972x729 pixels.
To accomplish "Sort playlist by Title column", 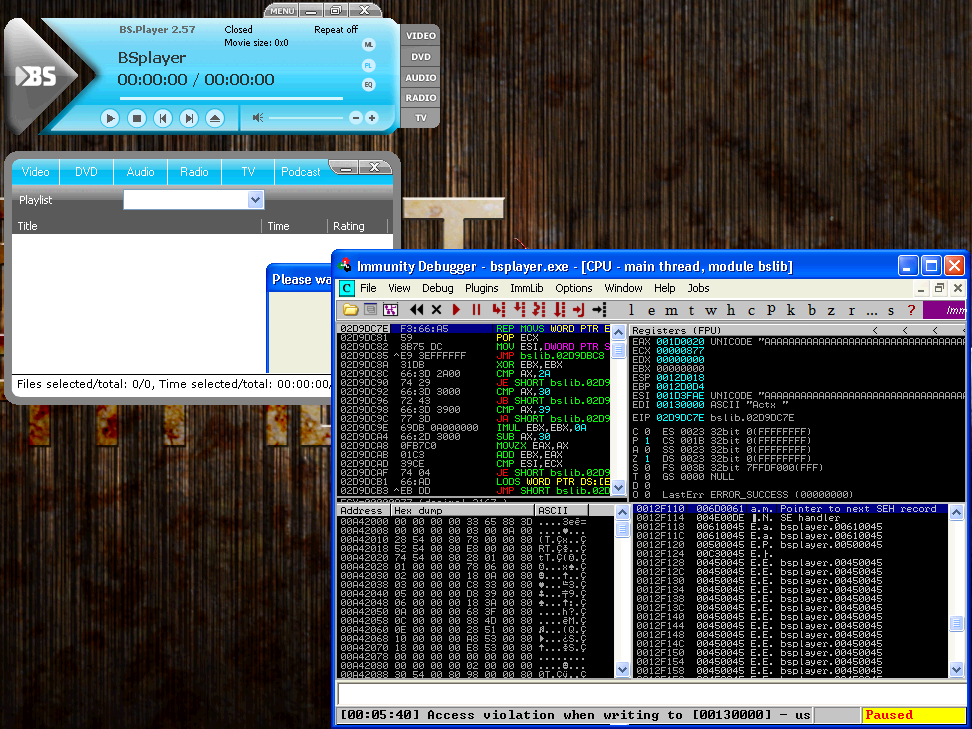I will point(136,226).
